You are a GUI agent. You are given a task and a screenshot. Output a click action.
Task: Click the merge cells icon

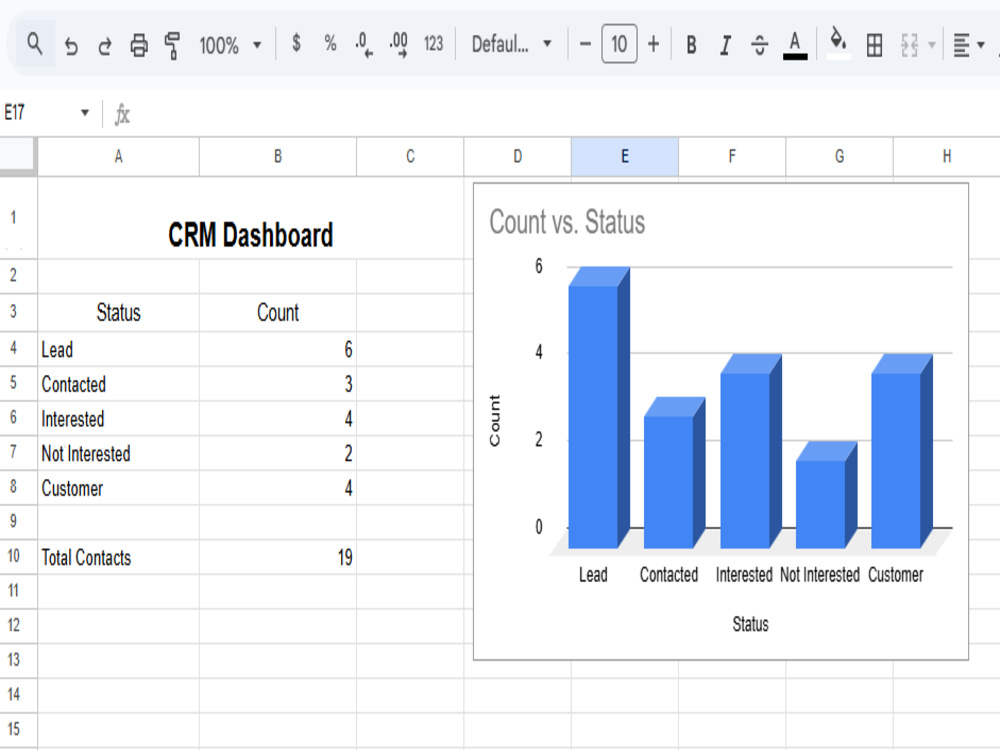click(x=909, y=45)
